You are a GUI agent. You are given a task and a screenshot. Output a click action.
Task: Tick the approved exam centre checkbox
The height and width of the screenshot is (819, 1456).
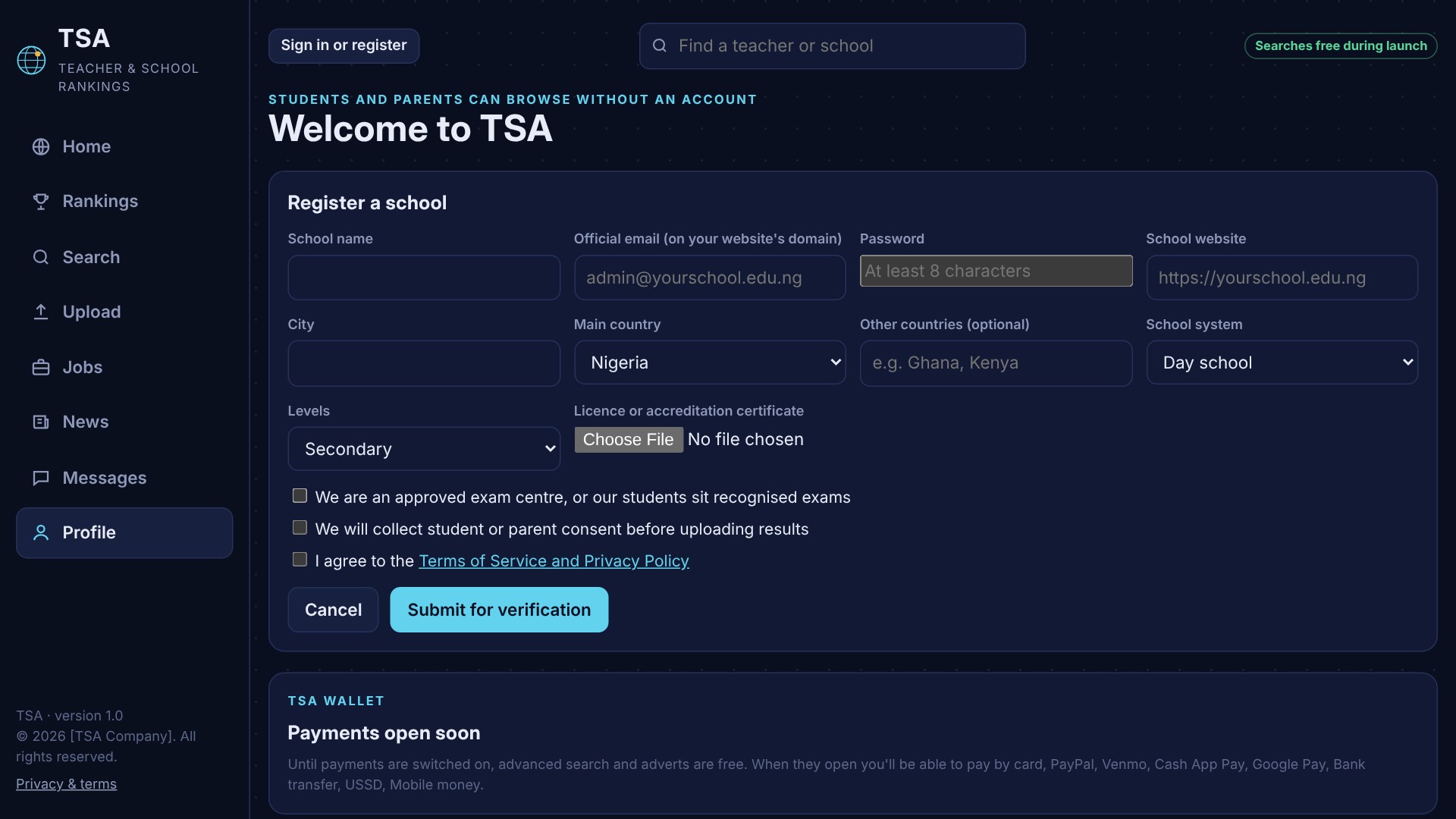(x=300, y=496)
